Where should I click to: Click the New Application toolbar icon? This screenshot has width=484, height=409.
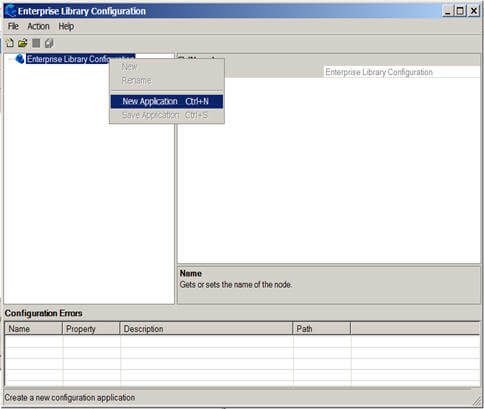coord(10,43)
